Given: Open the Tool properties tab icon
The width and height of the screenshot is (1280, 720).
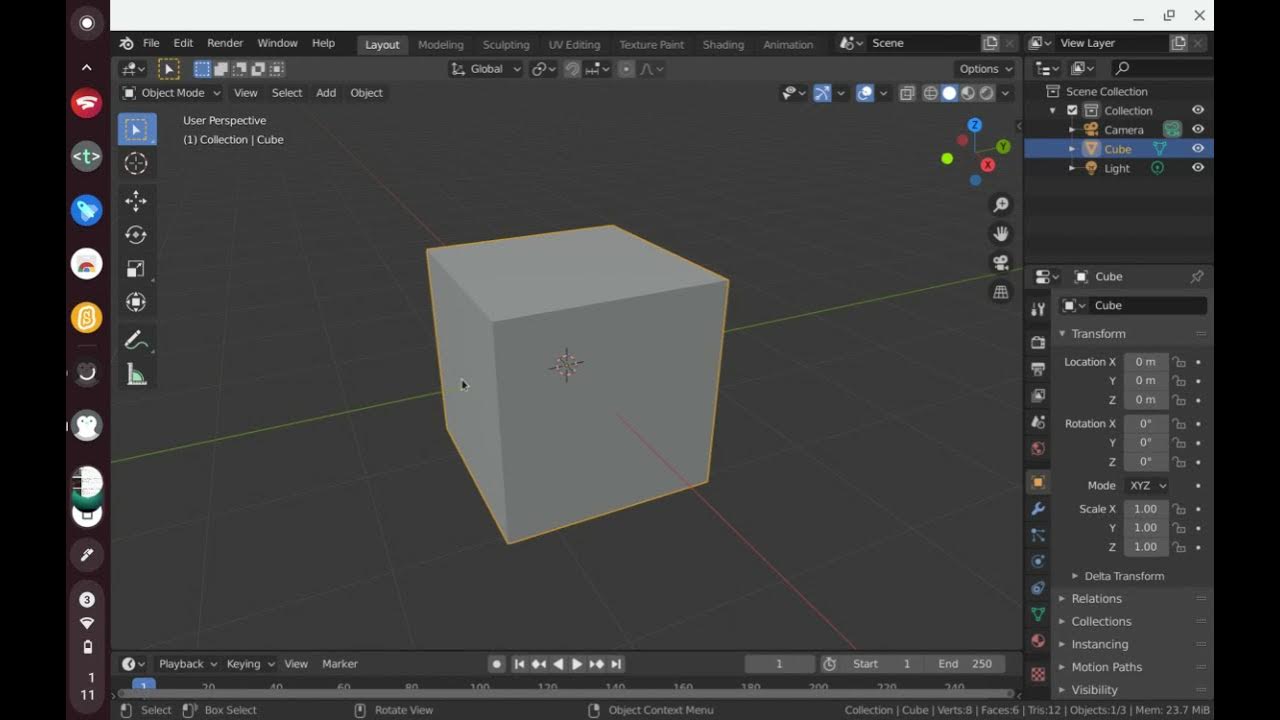Looking at the screenshot, I should (x=1038, y=309).
